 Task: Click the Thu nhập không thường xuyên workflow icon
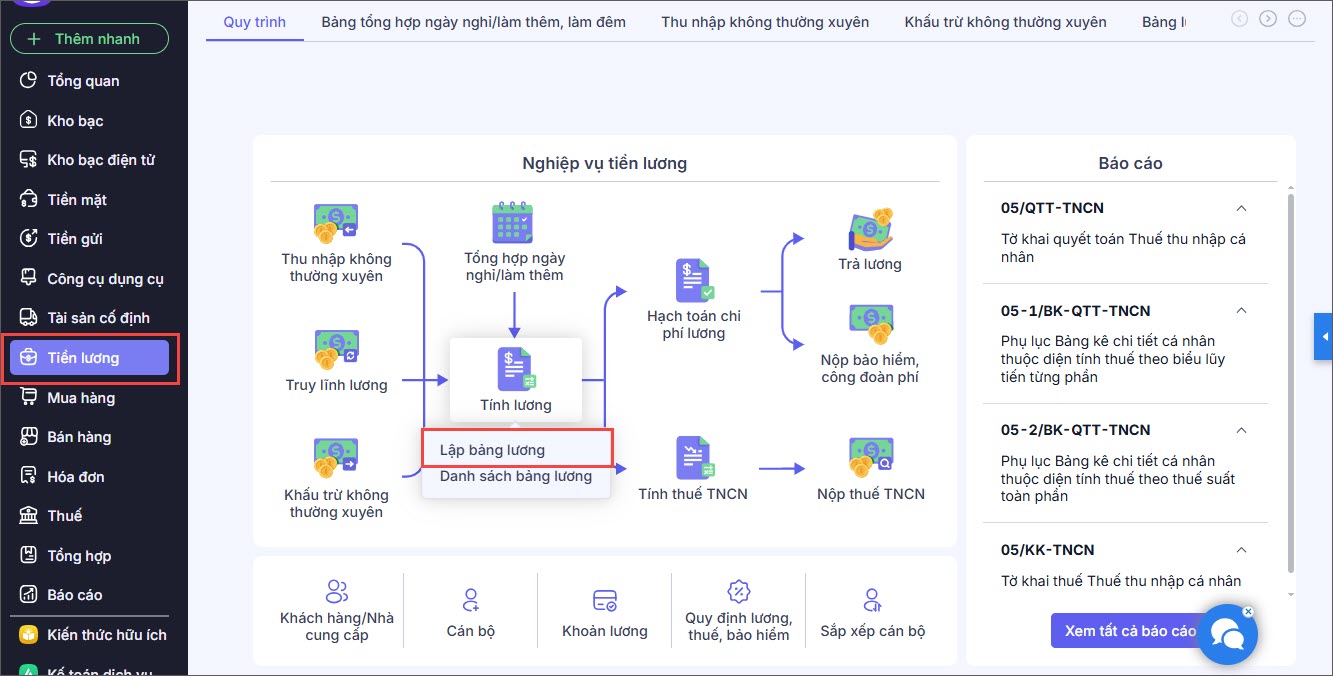[x=335, y=224]
